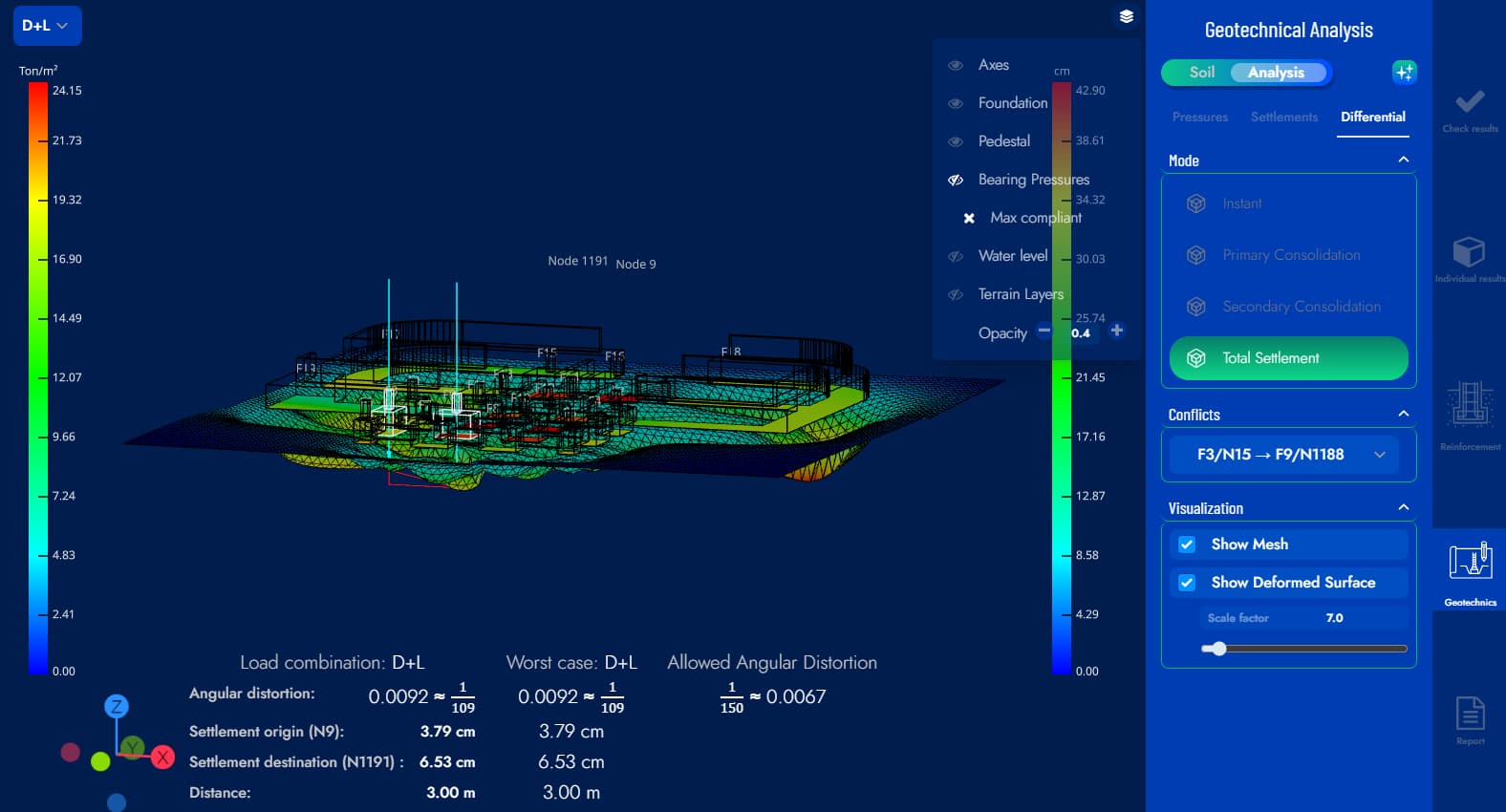Image resolution: width=1506 pixels, height=812 pixels.
Task: Collapse the Mode section
Action: tap(1403, 160)
